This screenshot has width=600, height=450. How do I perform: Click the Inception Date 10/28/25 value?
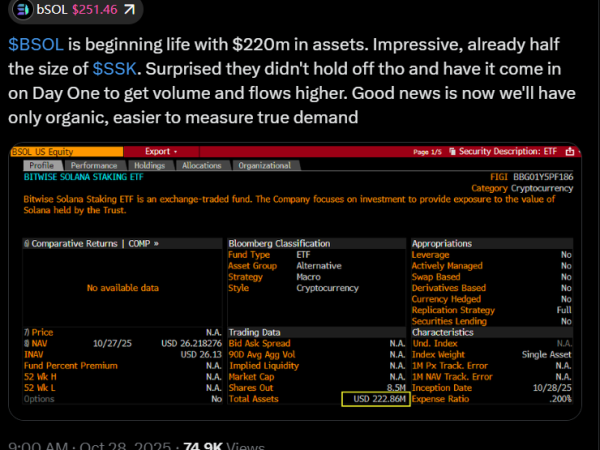click(552, 388)
